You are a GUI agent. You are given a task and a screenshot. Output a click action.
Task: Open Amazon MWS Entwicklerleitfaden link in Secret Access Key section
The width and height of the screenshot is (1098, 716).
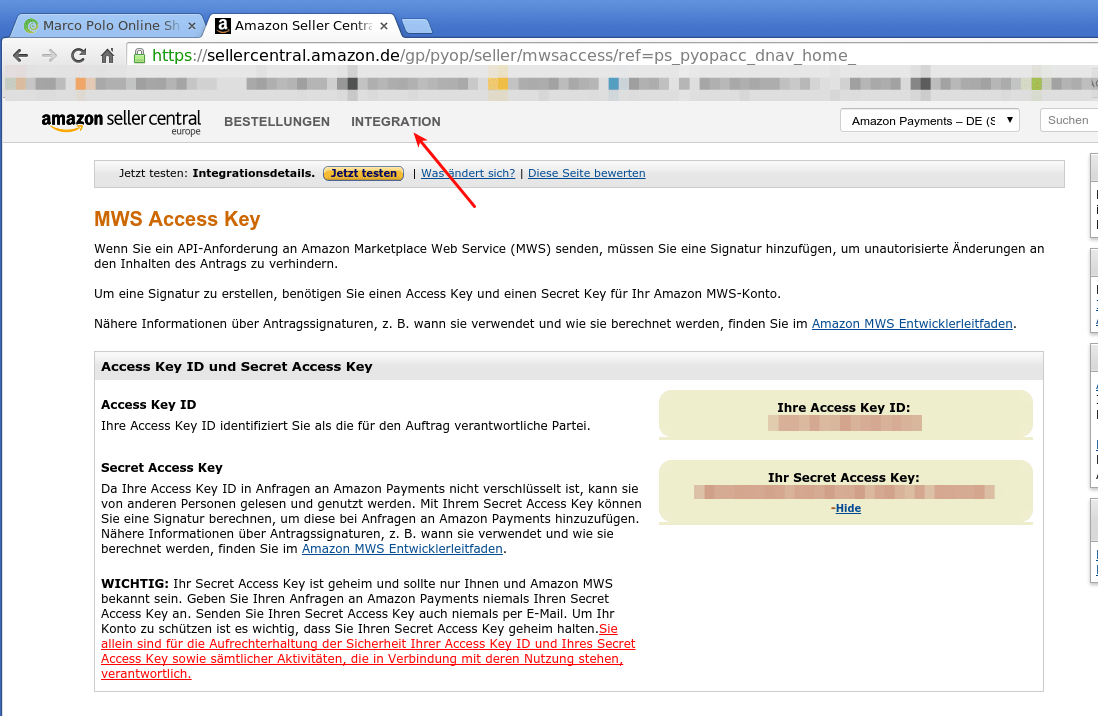pos(402,549)
